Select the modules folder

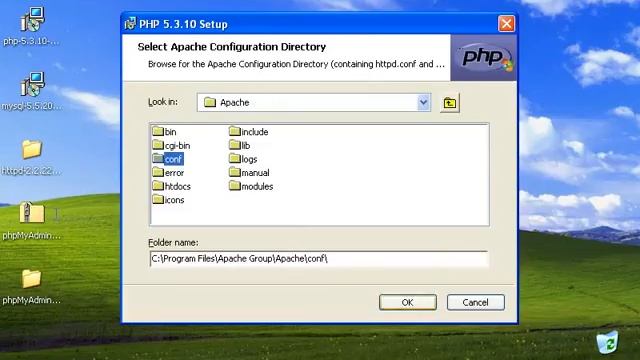[x=251, y=186]
